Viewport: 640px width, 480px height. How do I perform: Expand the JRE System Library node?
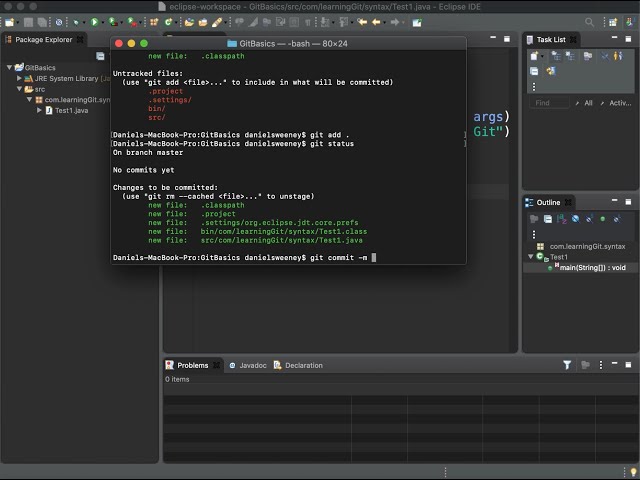click(x=19, y=78)
